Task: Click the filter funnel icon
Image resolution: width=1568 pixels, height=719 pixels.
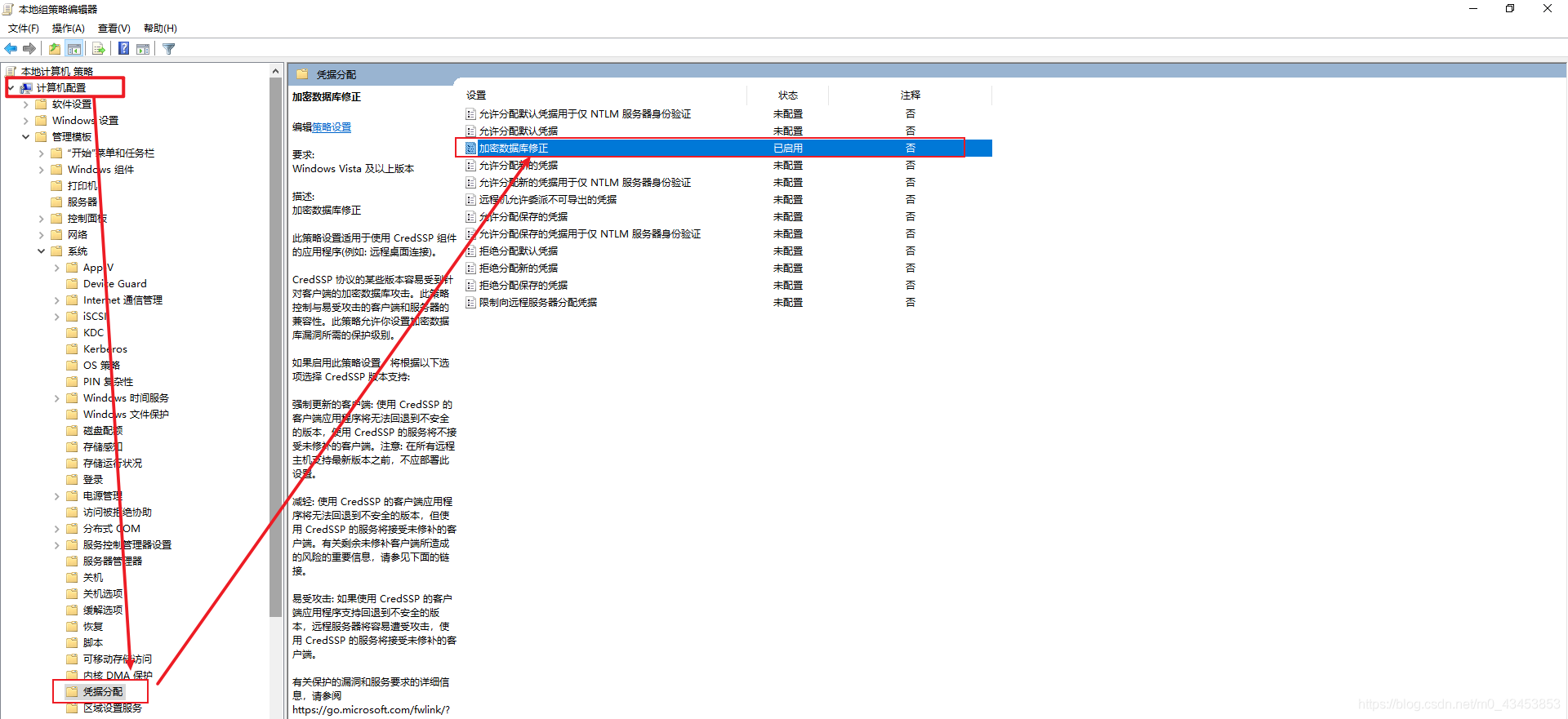Action: pos(169,49)
